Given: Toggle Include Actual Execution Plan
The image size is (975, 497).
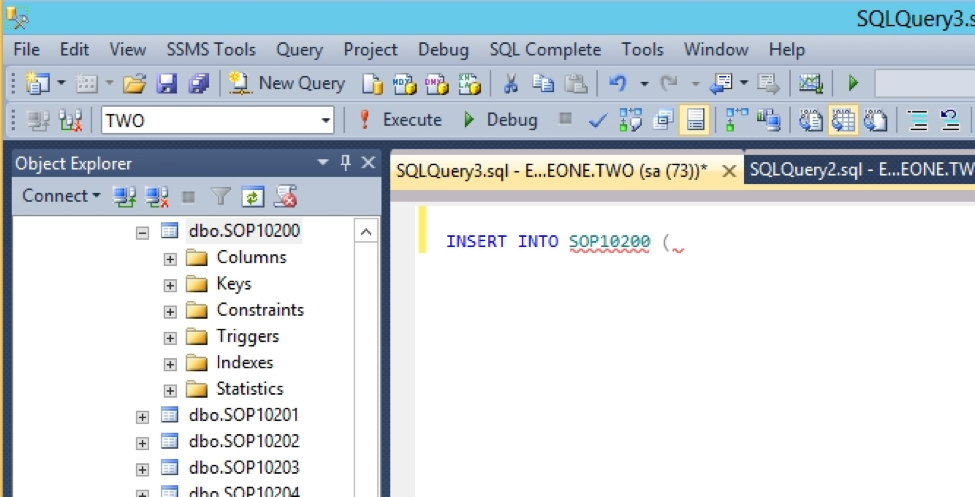Looking at the screenshot, I should (x=737, y=120).
